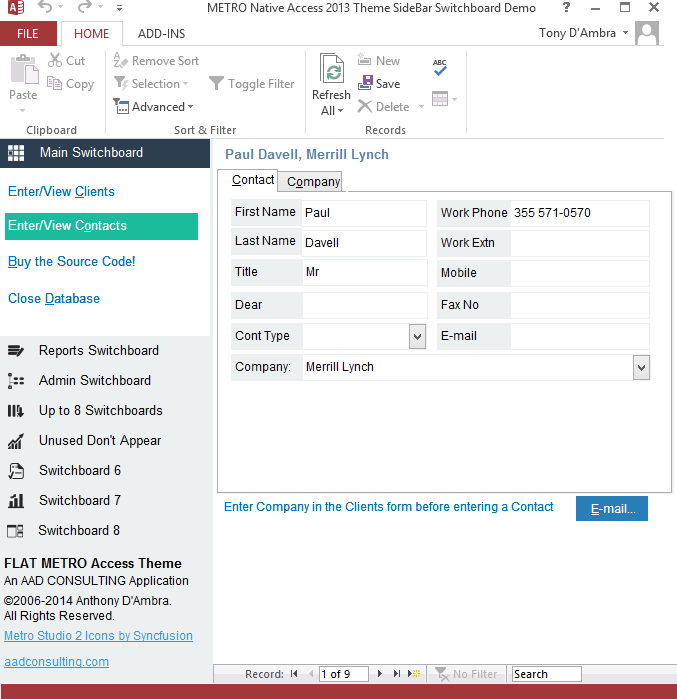Create new blank record navigation button

[x=414, y=674]
